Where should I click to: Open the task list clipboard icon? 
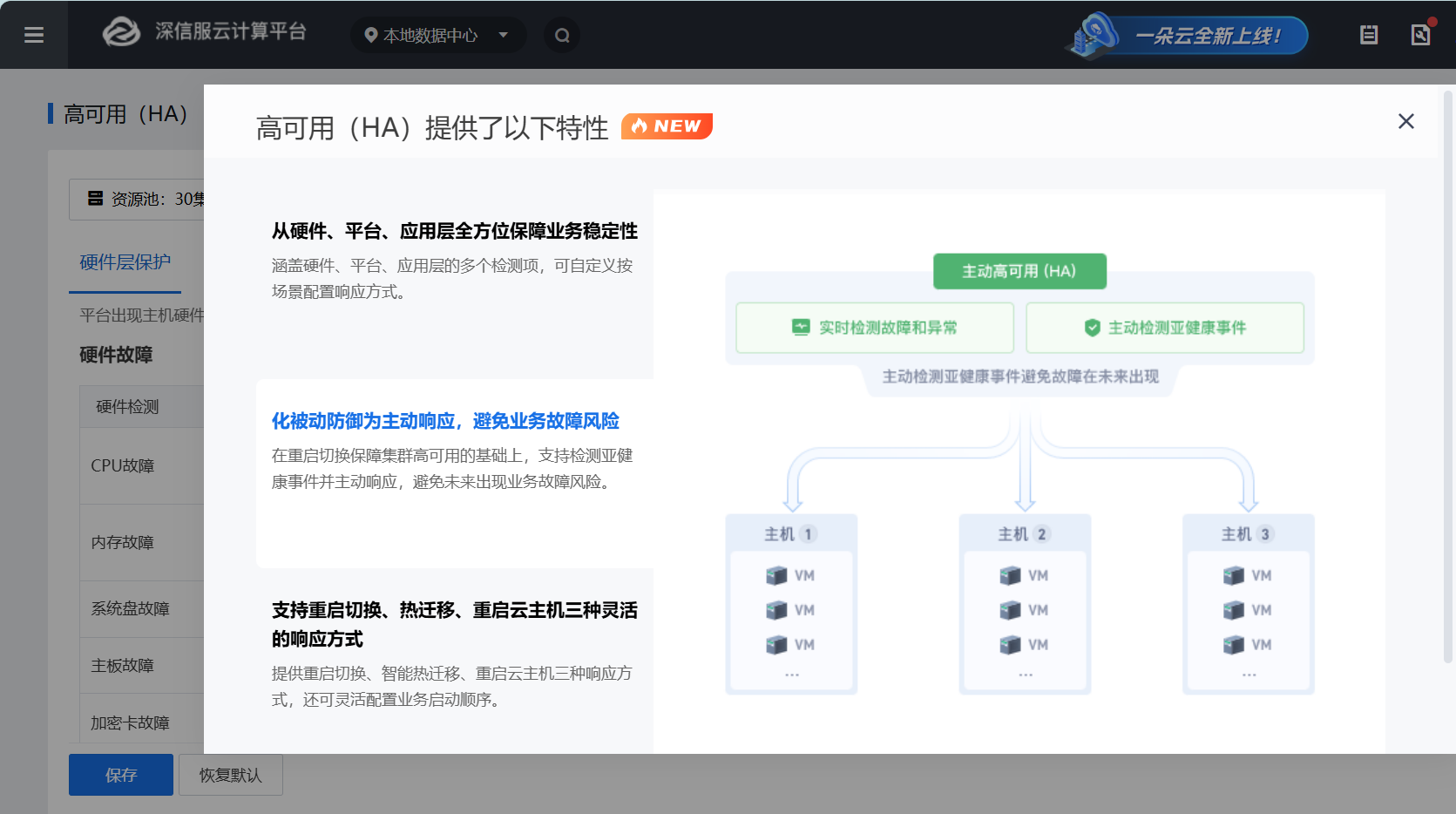pos(1368,33)
